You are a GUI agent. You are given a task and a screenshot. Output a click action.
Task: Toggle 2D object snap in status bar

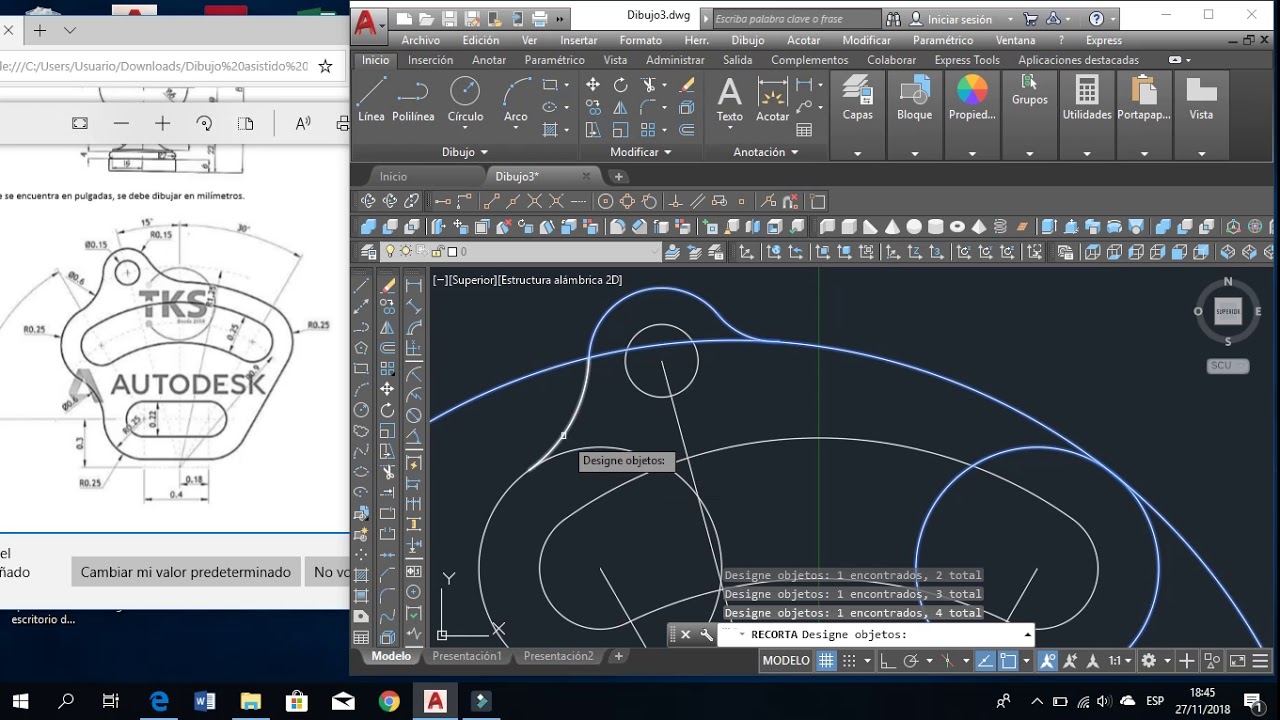pos(1008,661)
